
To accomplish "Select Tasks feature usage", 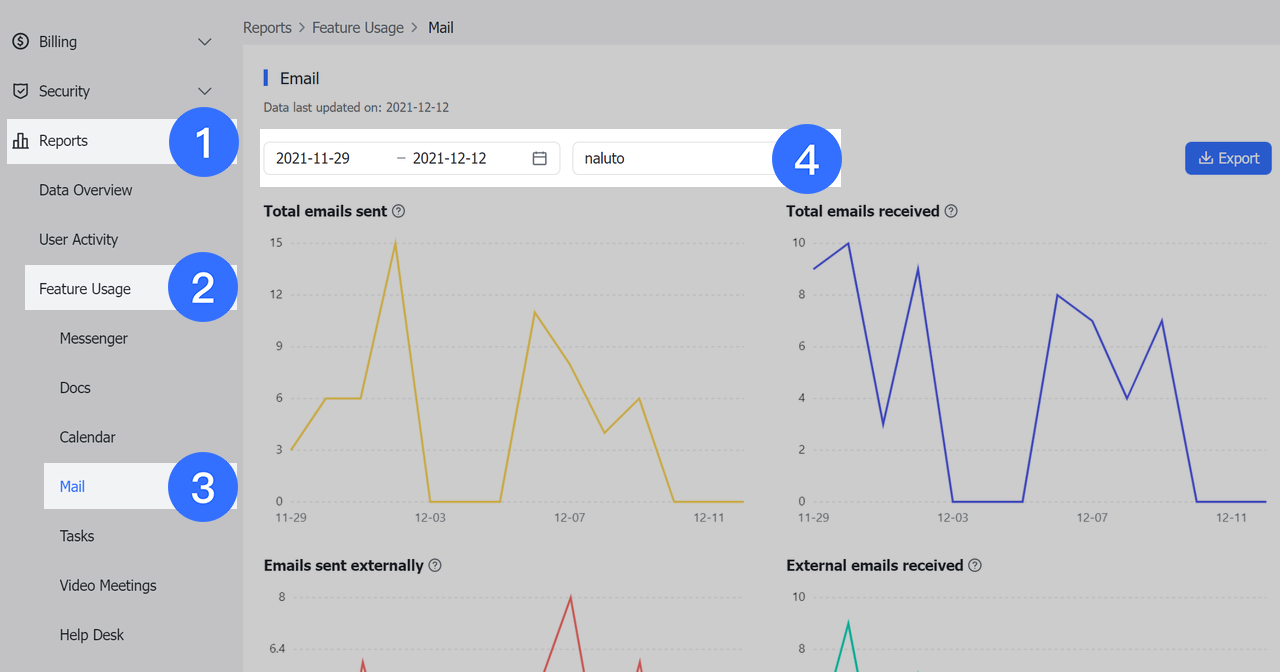I will (x=77, y=536).
